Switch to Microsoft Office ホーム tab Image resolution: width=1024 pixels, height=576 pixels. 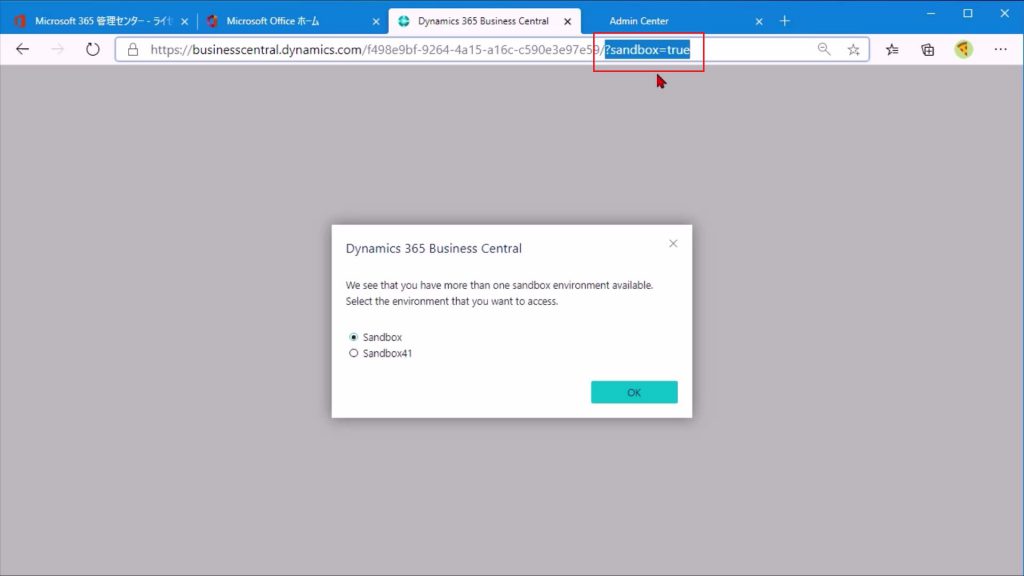[291, 21]
